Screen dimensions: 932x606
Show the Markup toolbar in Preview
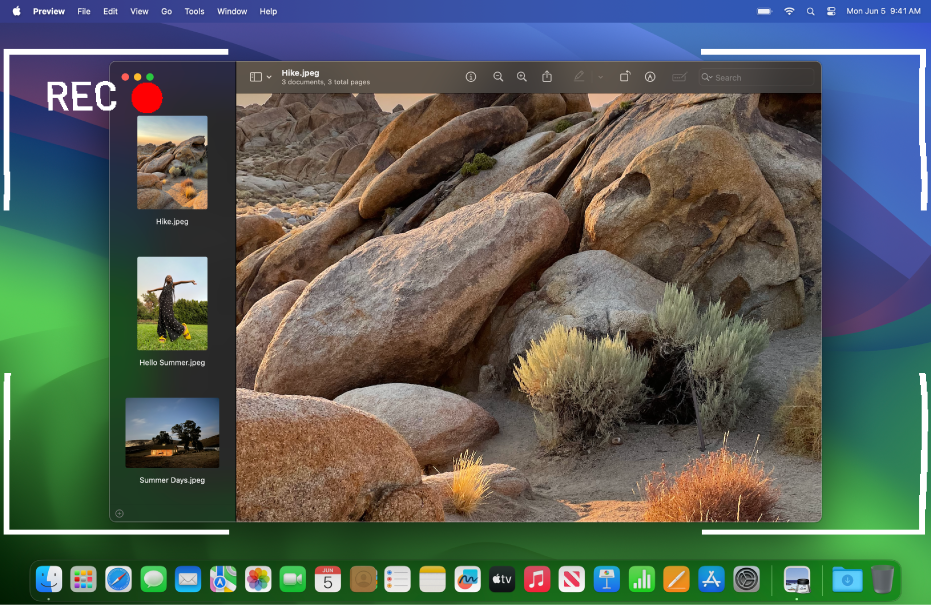click(649, 77)
